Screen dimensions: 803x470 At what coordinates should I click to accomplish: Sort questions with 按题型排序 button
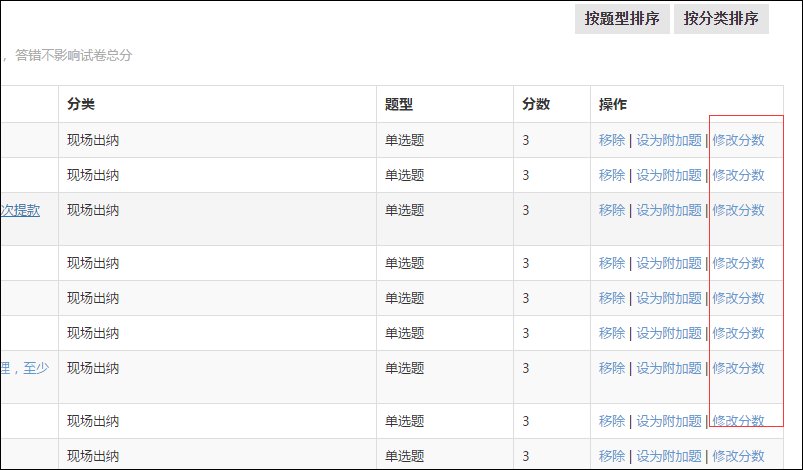click(622, 19)
